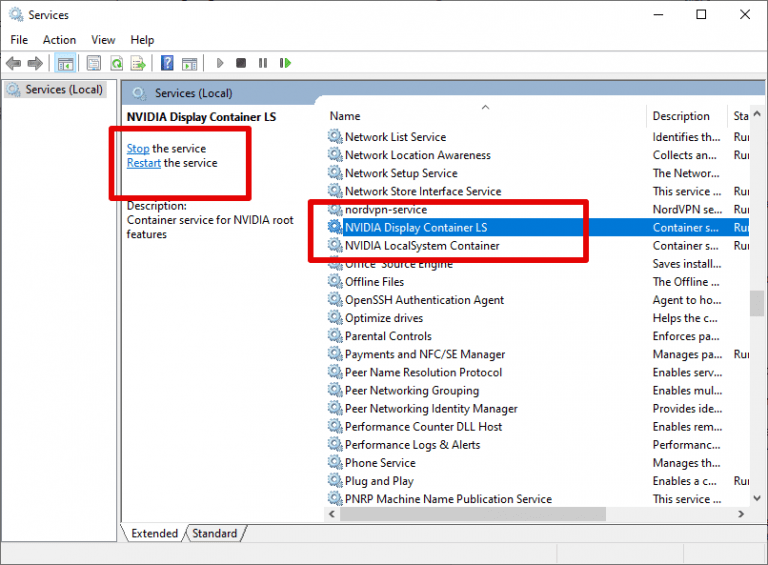Viewport: 768px width, 565px height.
Task: Select the NVIDIA Display Container LS service
Action: [x=537, y=227]
